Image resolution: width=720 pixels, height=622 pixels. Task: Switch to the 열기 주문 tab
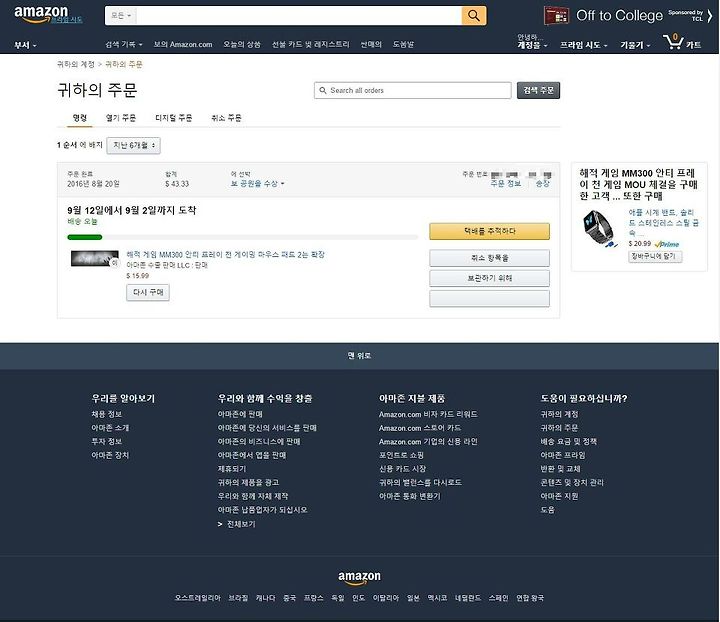(121, 118)
